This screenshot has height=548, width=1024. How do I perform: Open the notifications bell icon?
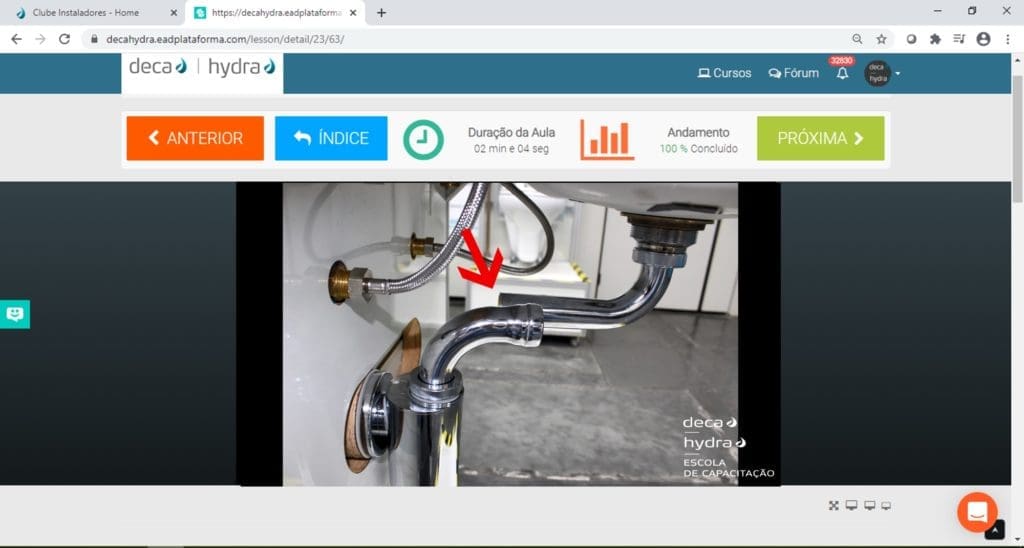pos(842,74)
